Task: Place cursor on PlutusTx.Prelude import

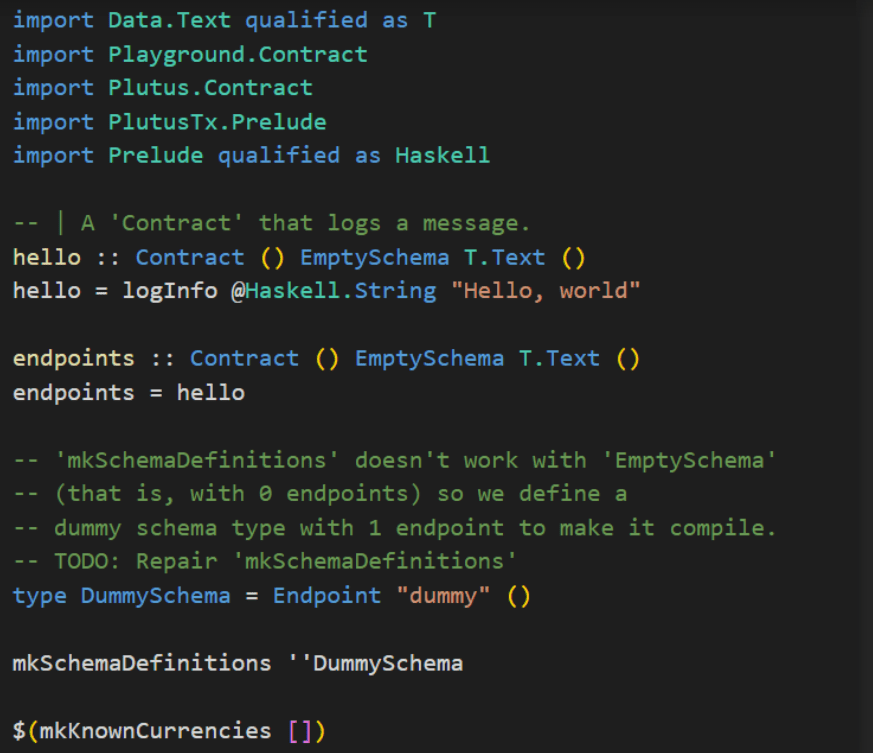Action: coord(217,122)
